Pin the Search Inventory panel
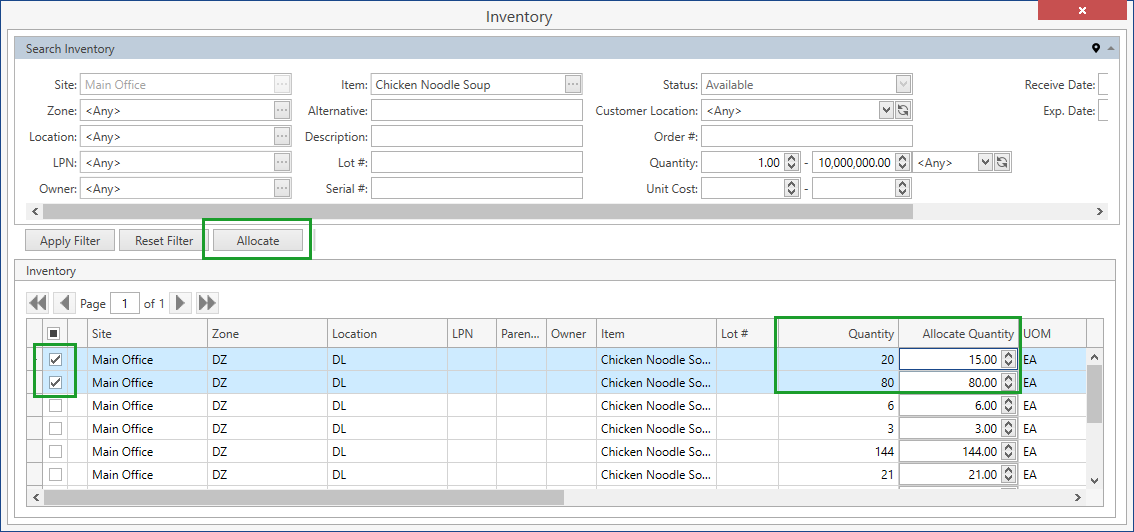 coord(1096,49)
